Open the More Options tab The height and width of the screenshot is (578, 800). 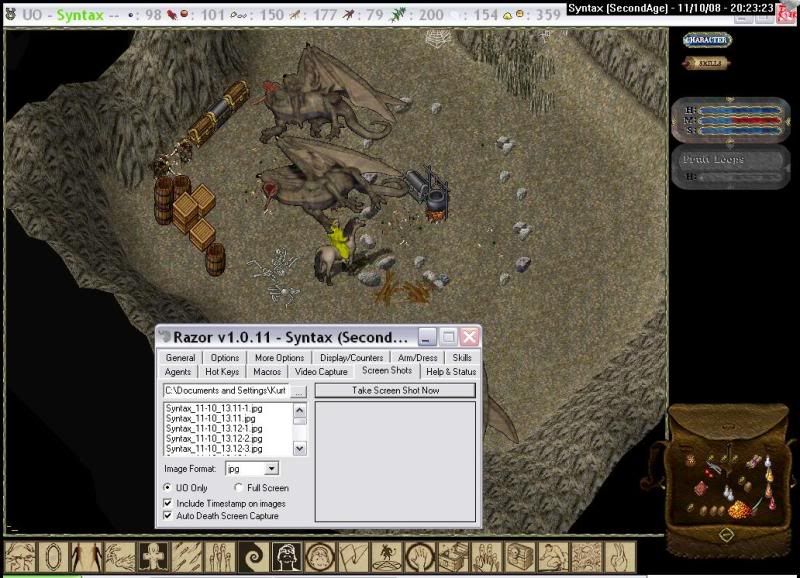[x=279, y=358]
